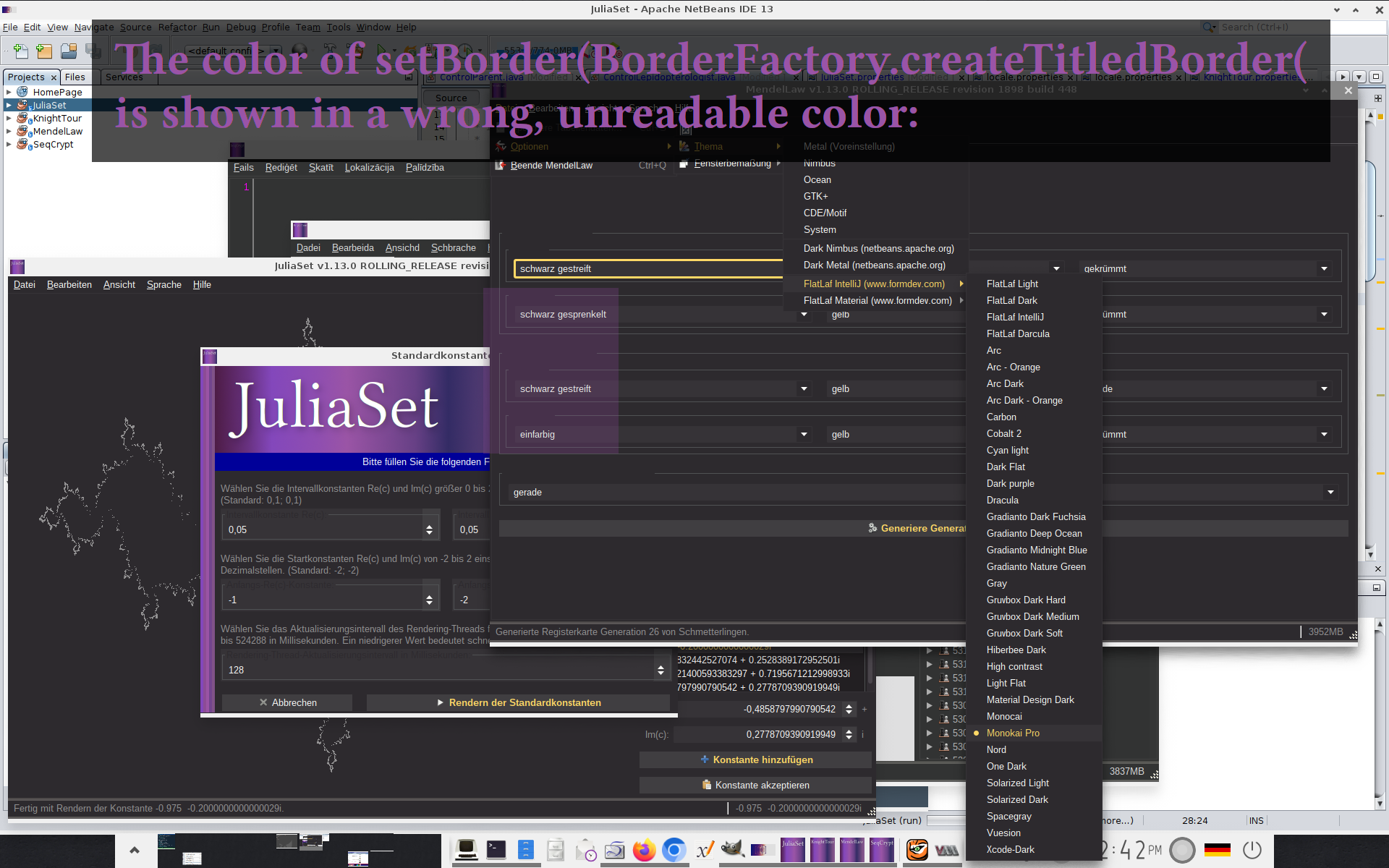
Task: Save all files with the Save All icon
Action: [x=93, y=51]
